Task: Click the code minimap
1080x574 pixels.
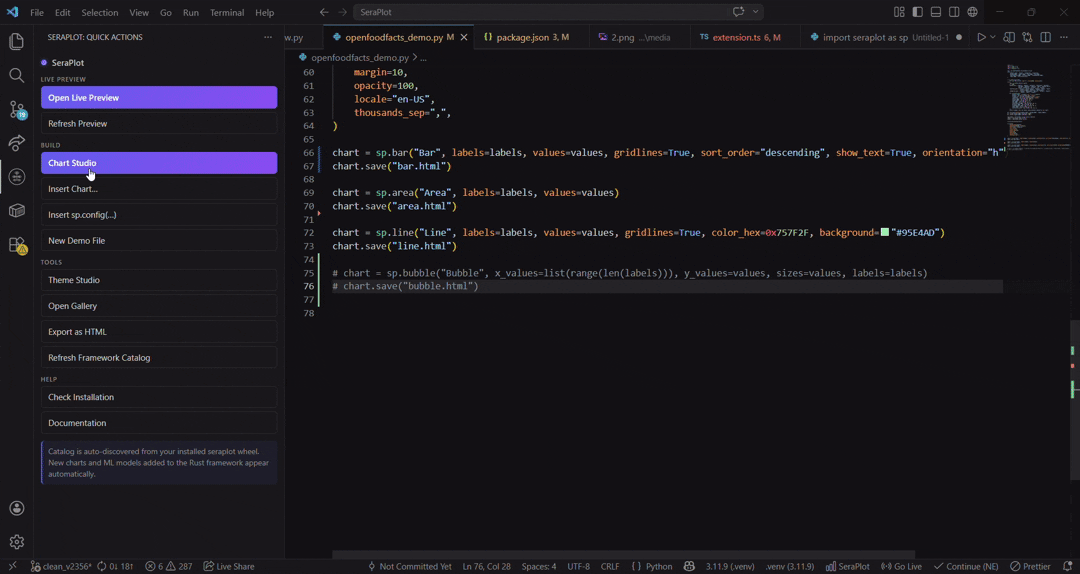Action: pos(1039,107)
